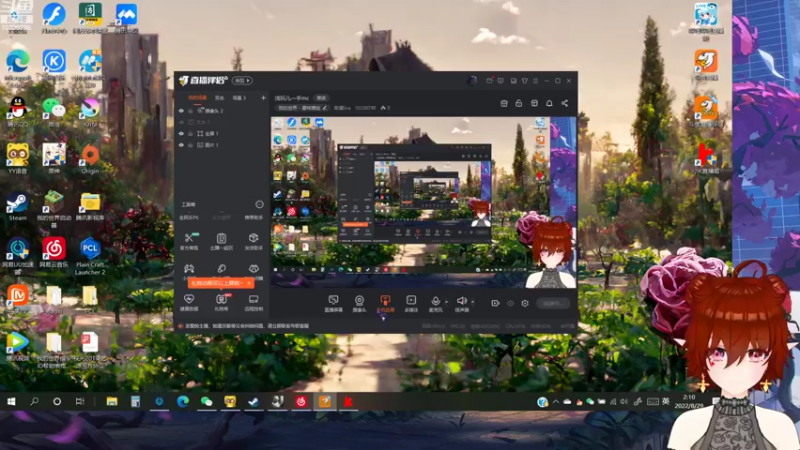Toggle visibility of 图片 1 layer
The width and height of the screenshot is (800, 450).
coord(181,145)
